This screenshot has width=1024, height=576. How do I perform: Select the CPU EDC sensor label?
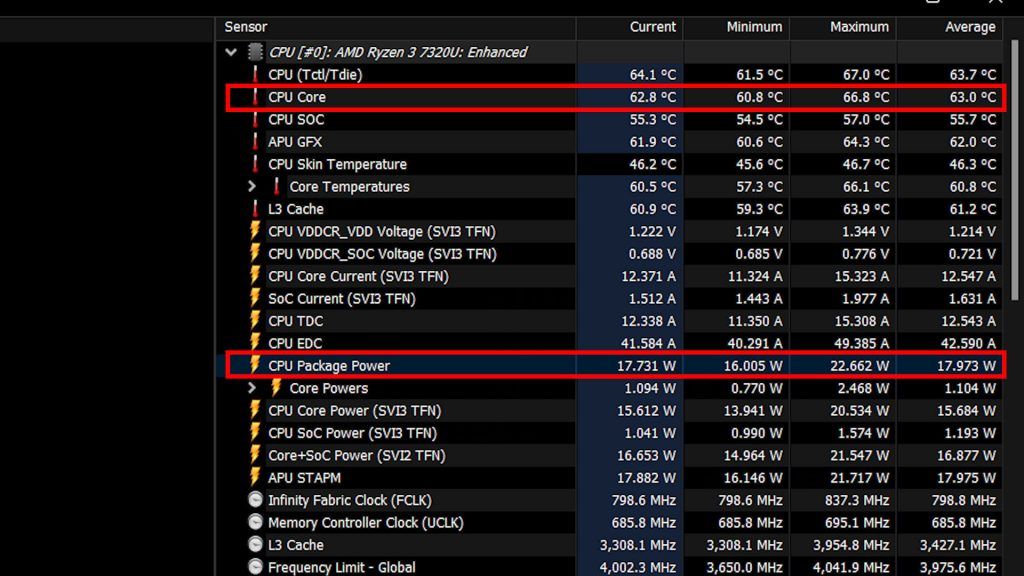tap(295, 344)
